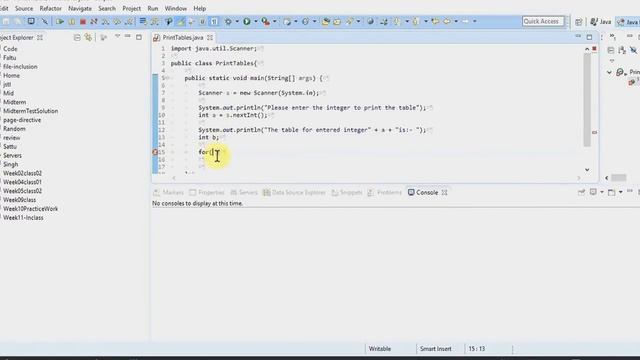Toggle the Block Selection Mode icon
The height and width of the screenshot is (360, 640).
(202, 21)
